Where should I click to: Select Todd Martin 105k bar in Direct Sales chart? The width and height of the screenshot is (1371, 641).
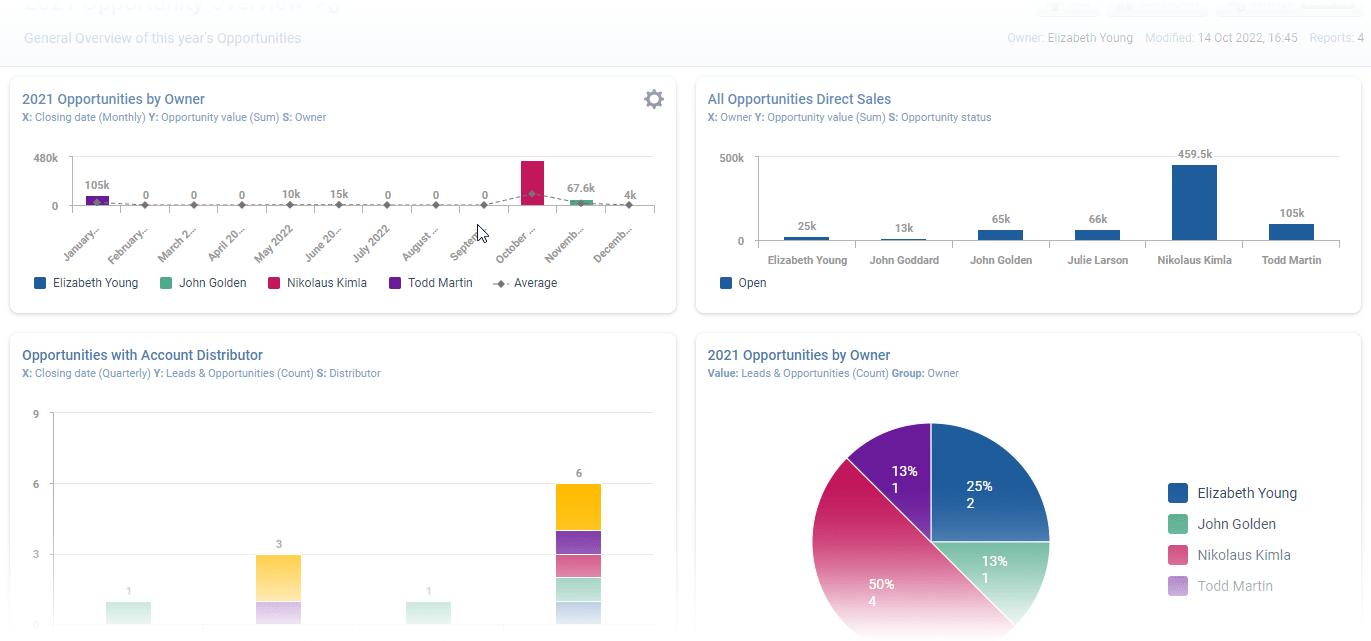(x=1291, y=231)
